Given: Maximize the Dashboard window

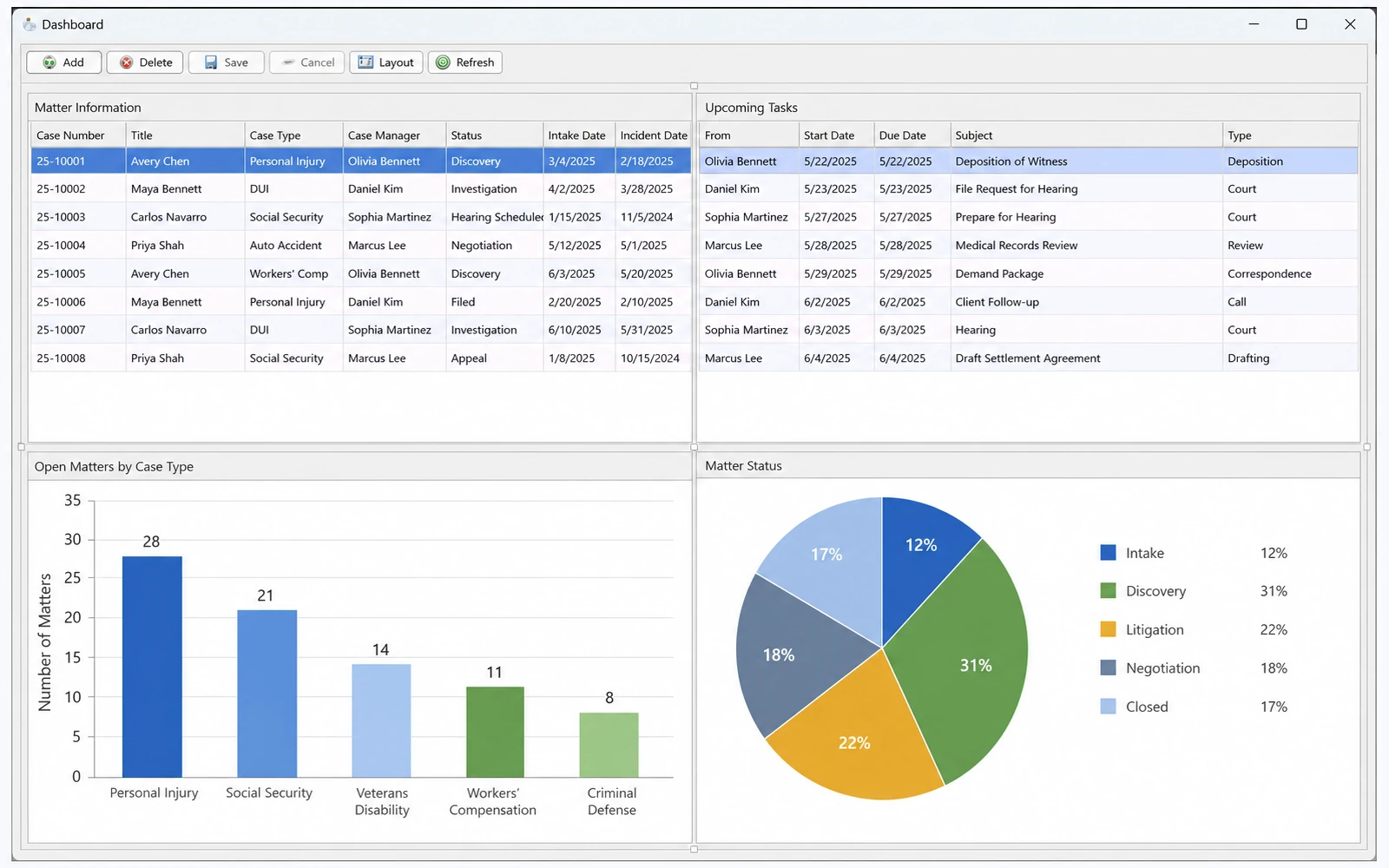Looking at the screenshot, I should 1301,24.
